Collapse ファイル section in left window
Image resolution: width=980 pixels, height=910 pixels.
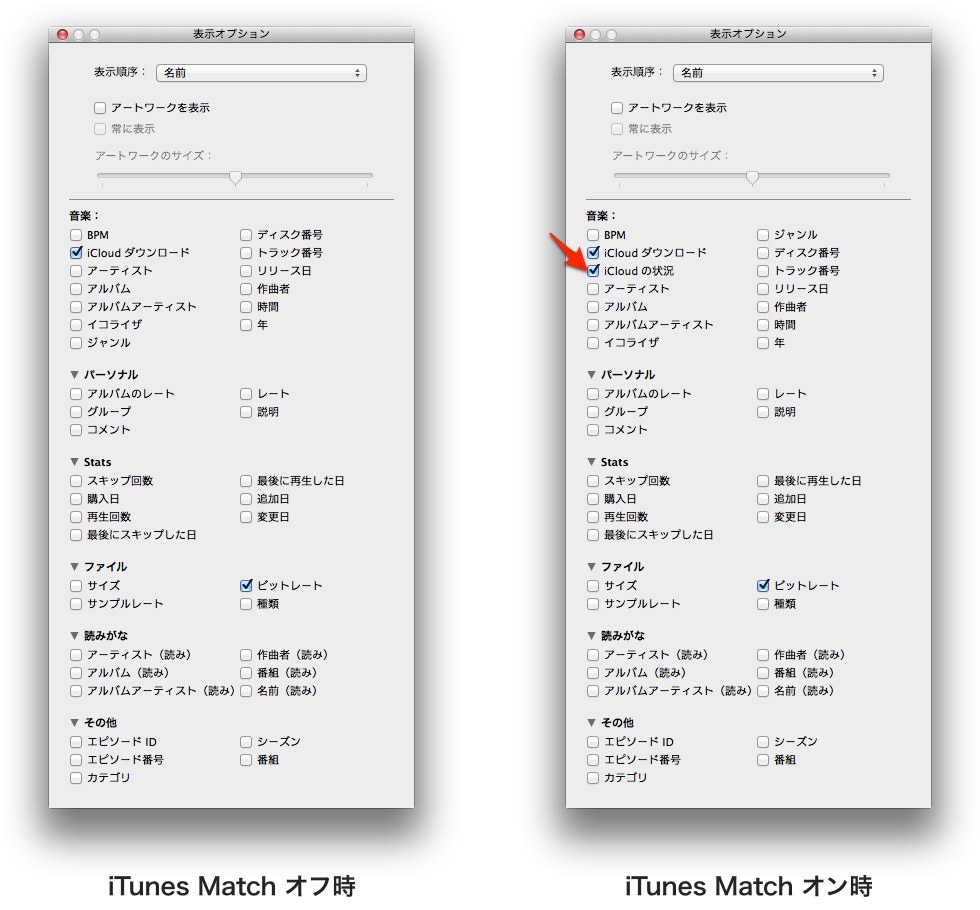click(74, 566)
